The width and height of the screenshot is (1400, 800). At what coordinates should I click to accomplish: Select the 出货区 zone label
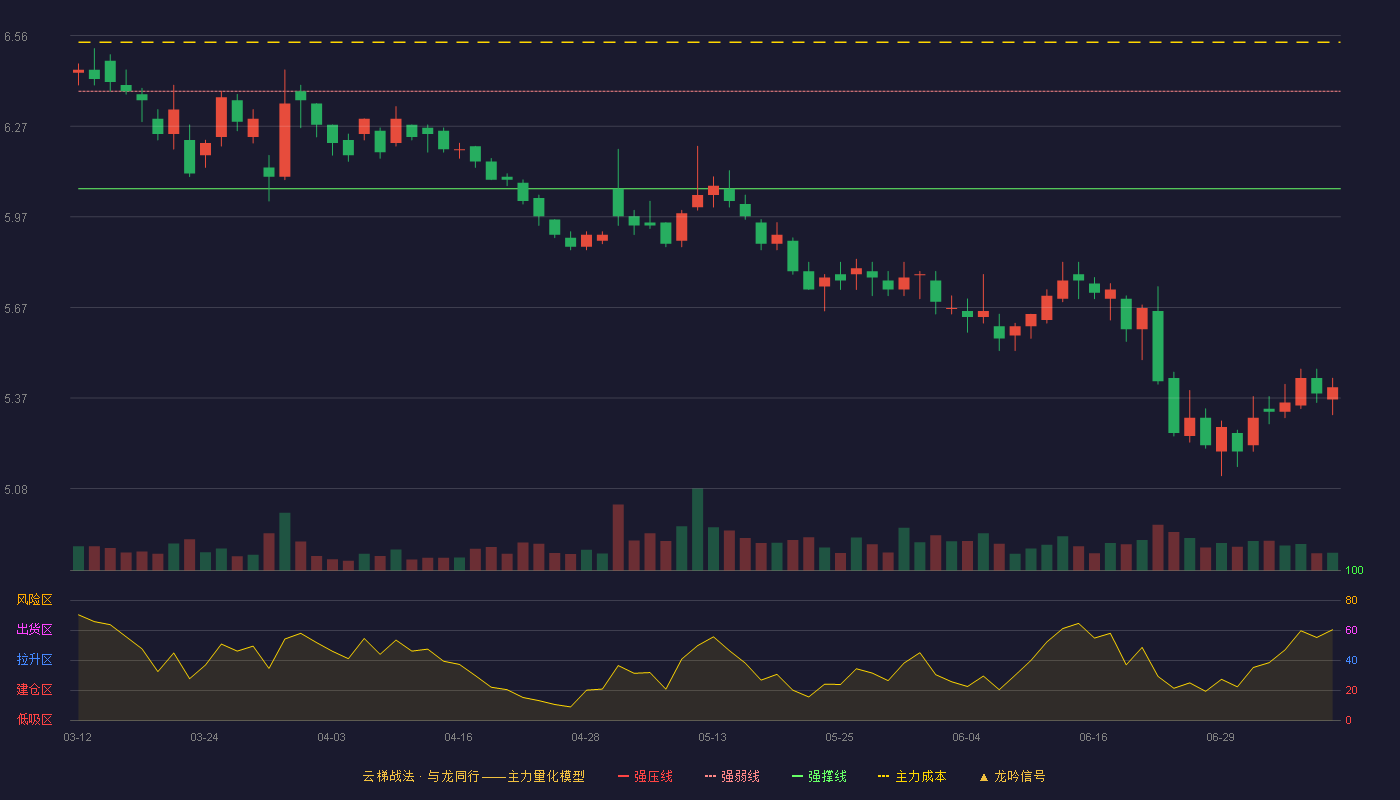34,630
